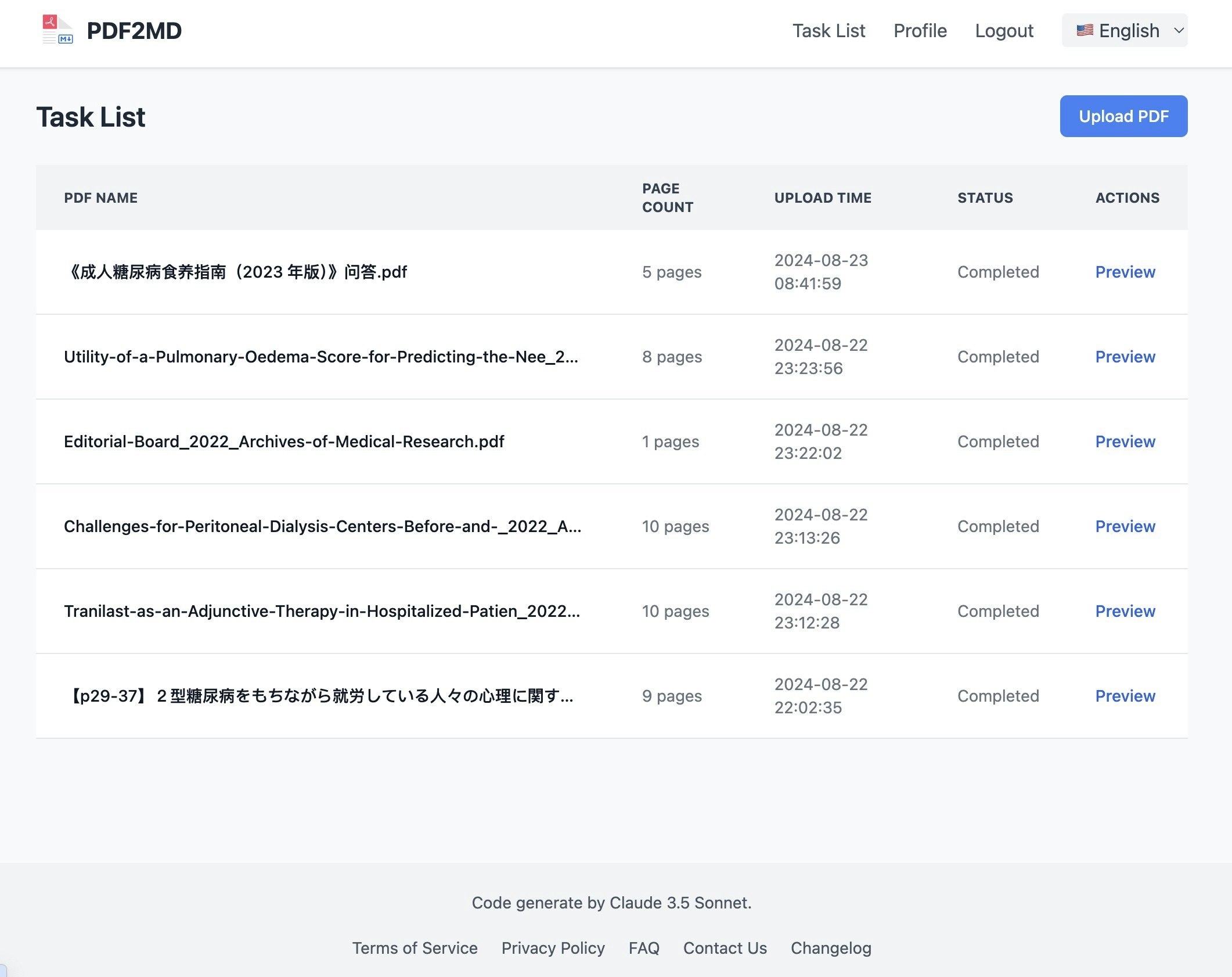Image resolution: width=1232 pixels, height=977 pixels.
Task: Click the '5 pages' cell
Action: tap(672, 272)
